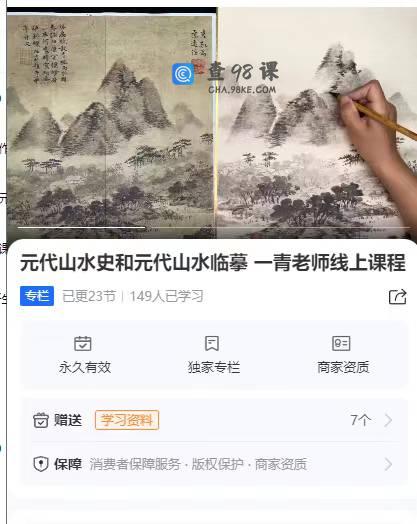
Task: Open the 商家资质 label text
Action: click(343, 367)
